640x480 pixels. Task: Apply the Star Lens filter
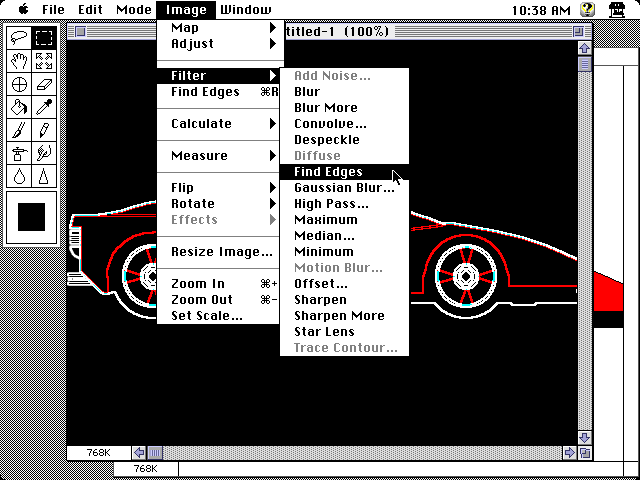pyautogui.click(x=344, y=332)
